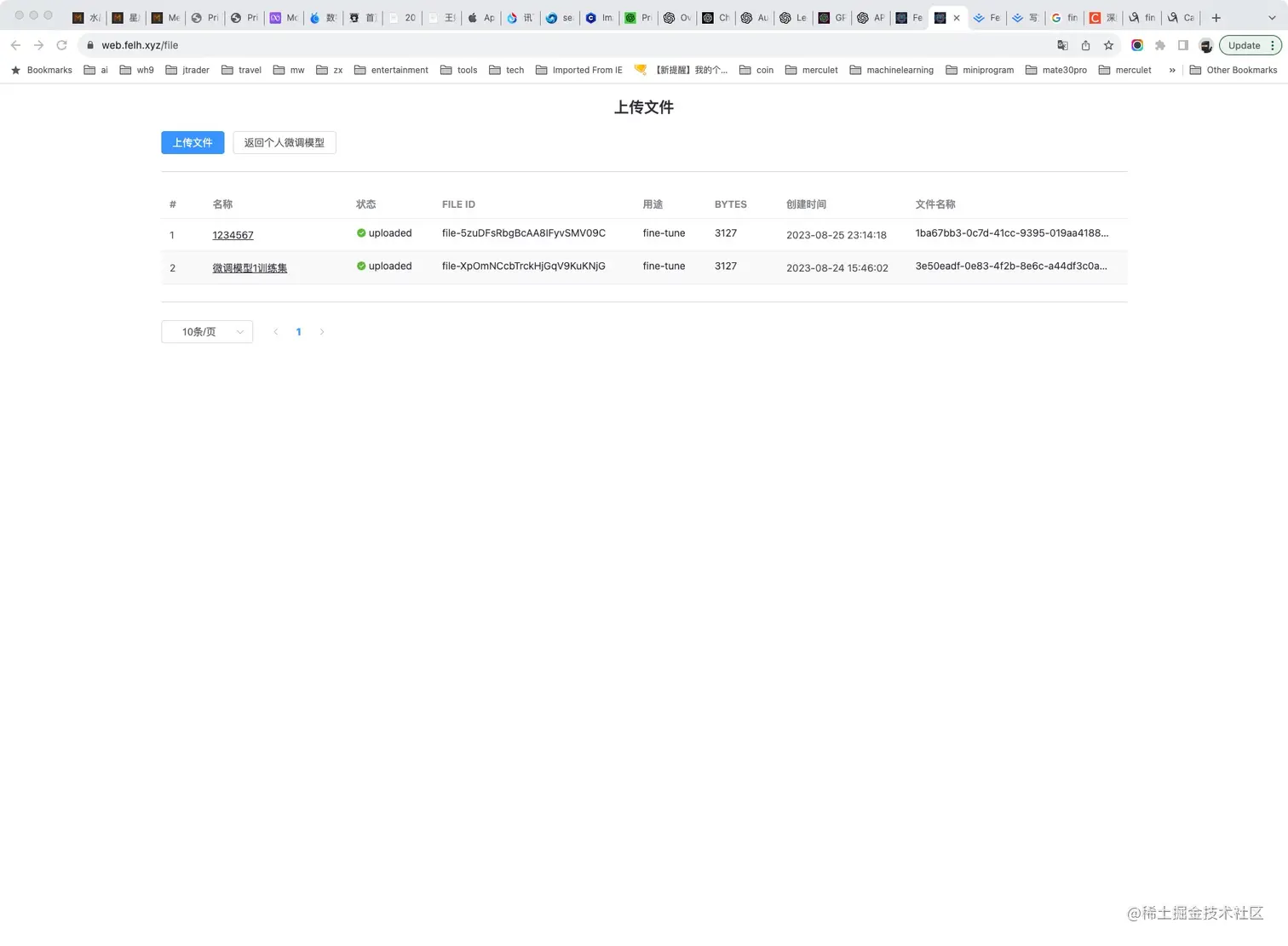
Task: Open the tech bookmarks folder
Action: coord(507,70)
